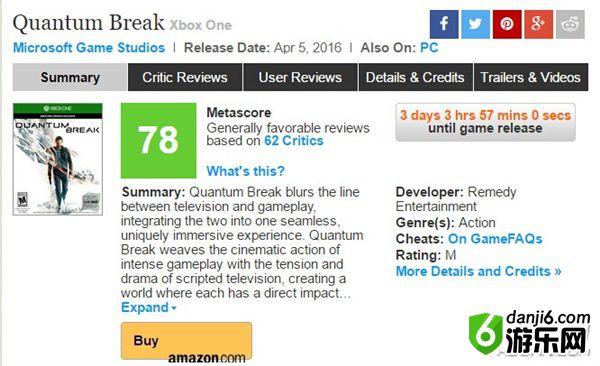The image size is (600, 366).
Task: Pin this page with Pinterest icon
Action: [507, 25]
